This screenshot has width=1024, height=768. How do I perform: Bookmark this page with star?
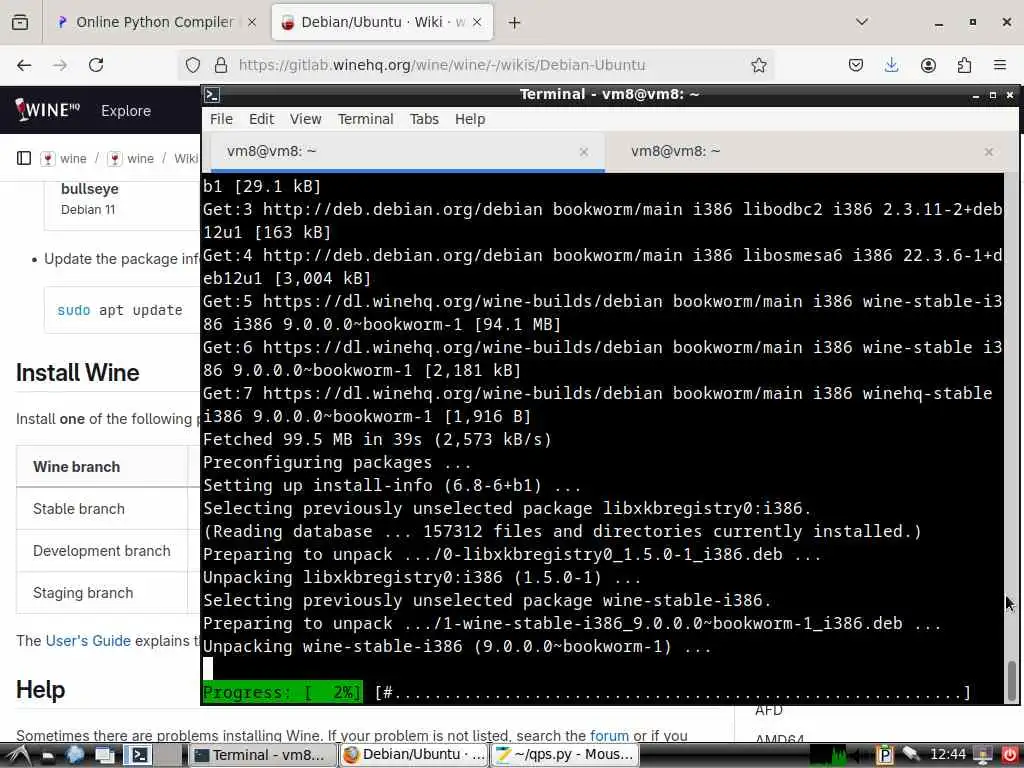click(758, 65)
